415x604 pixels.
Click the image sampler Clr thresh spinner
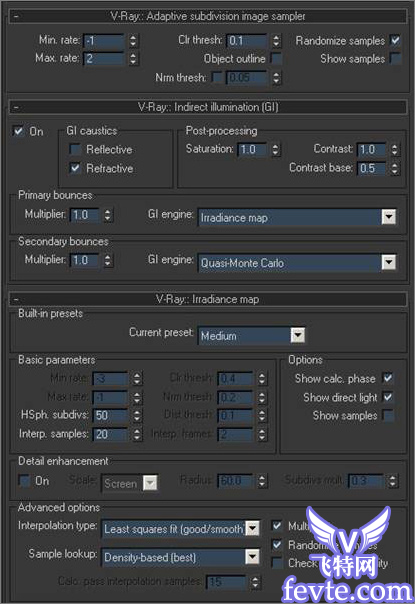click(276, 40)
